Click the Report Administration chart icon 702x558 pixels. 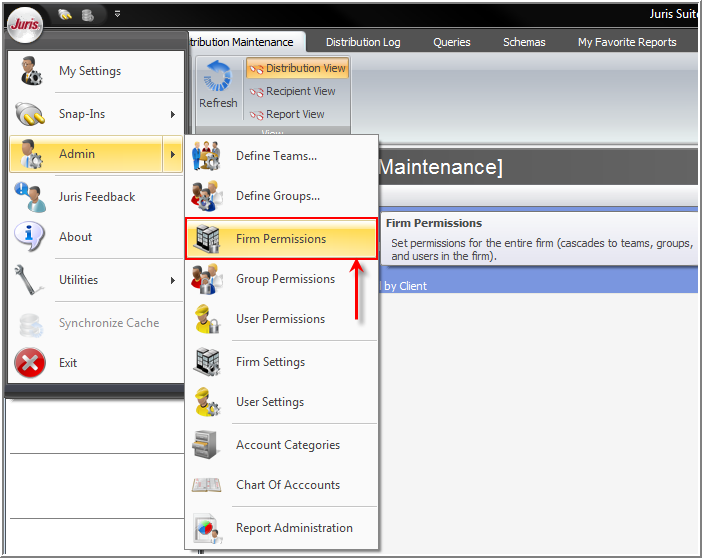(207, 528)
